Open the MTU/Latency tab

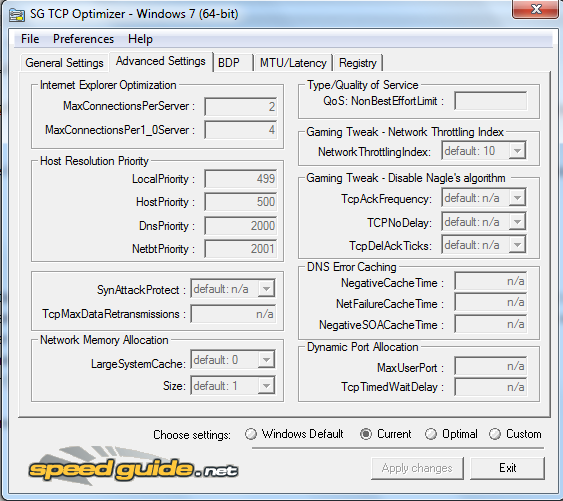pos(293,63)
